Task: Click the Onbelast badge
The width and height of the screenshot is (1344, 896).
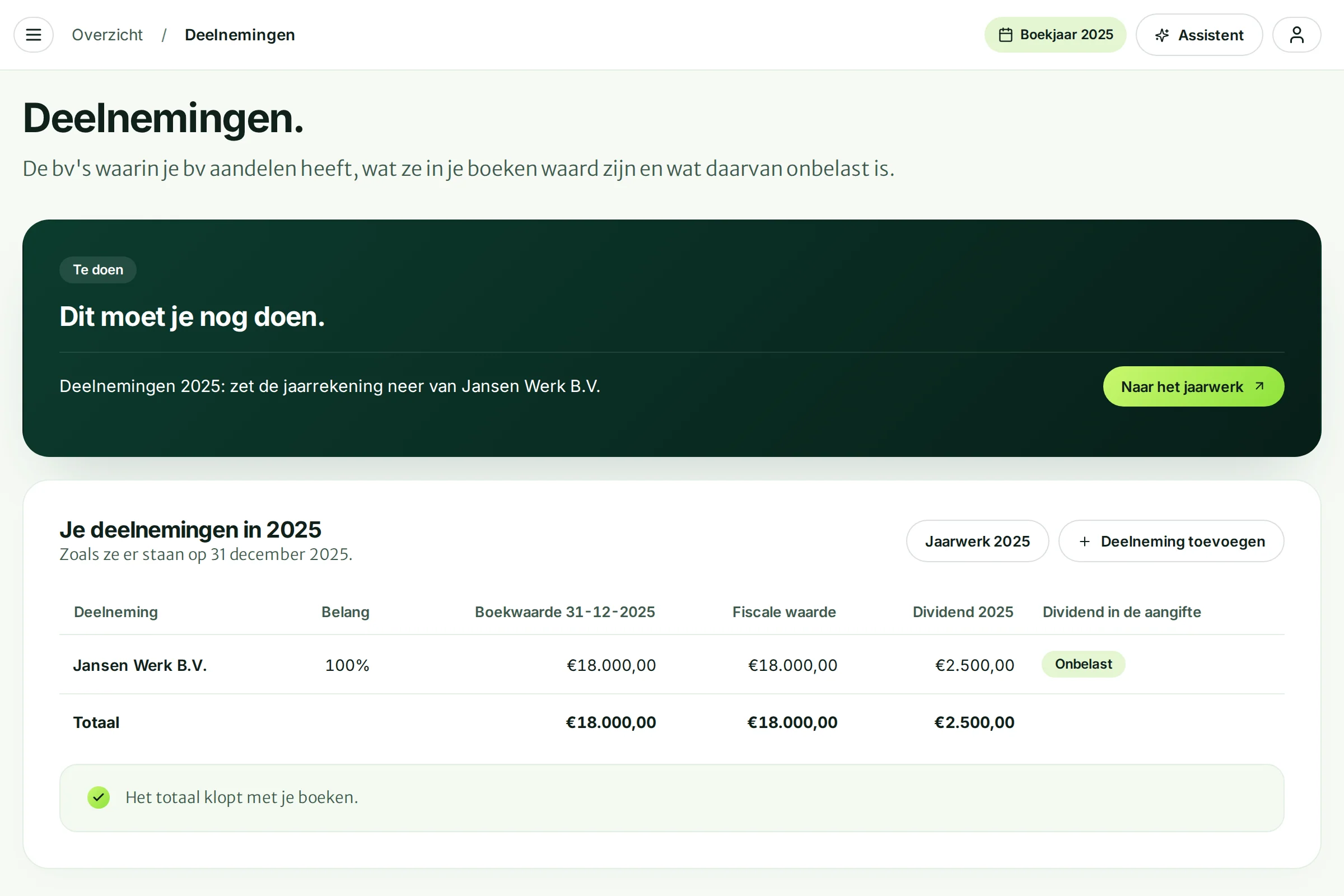Action: (x=1083, y=664)
